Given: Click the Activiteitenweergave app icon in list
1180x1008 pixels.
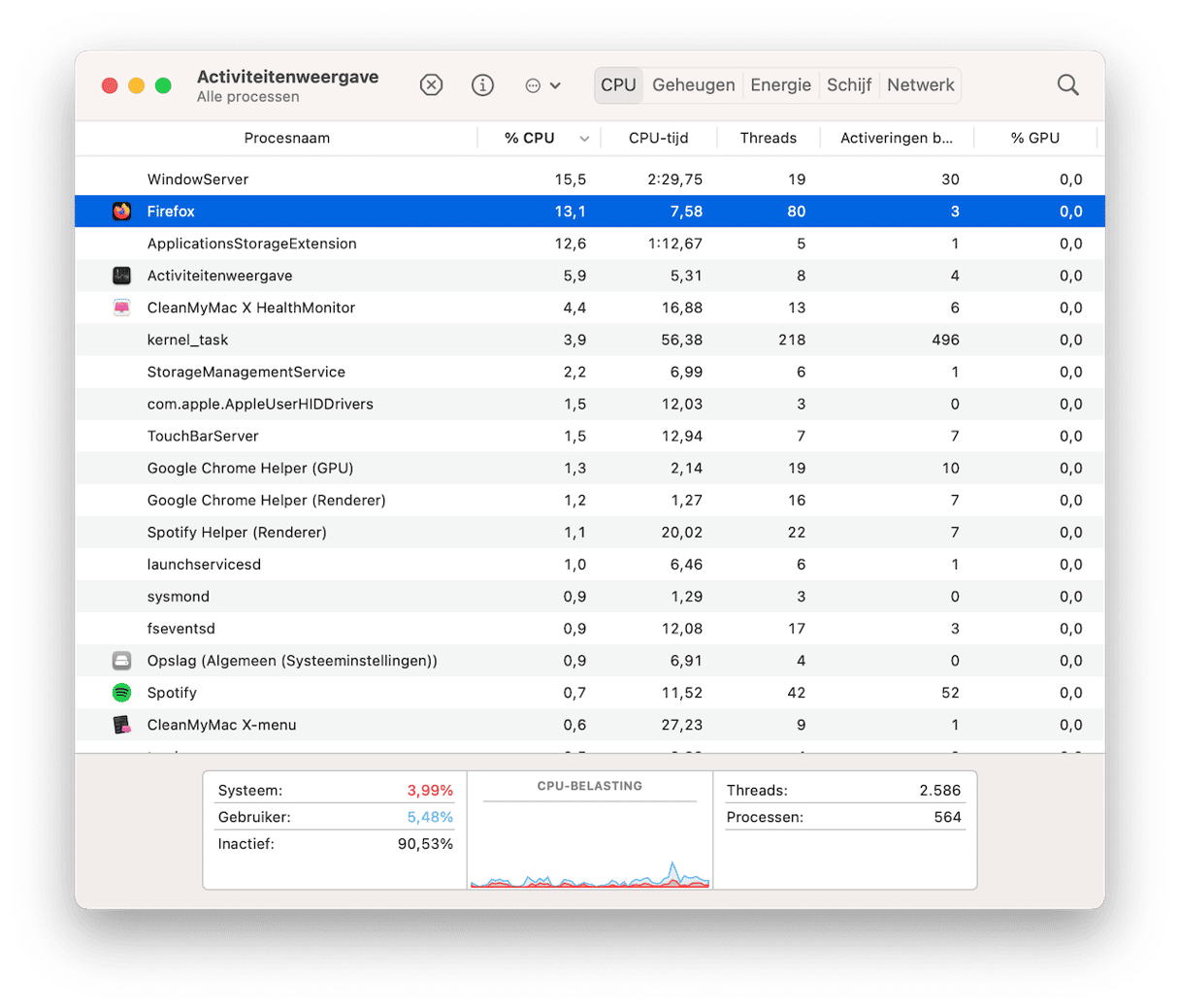Looking at the screenshot, I should (x=121, y=276).
